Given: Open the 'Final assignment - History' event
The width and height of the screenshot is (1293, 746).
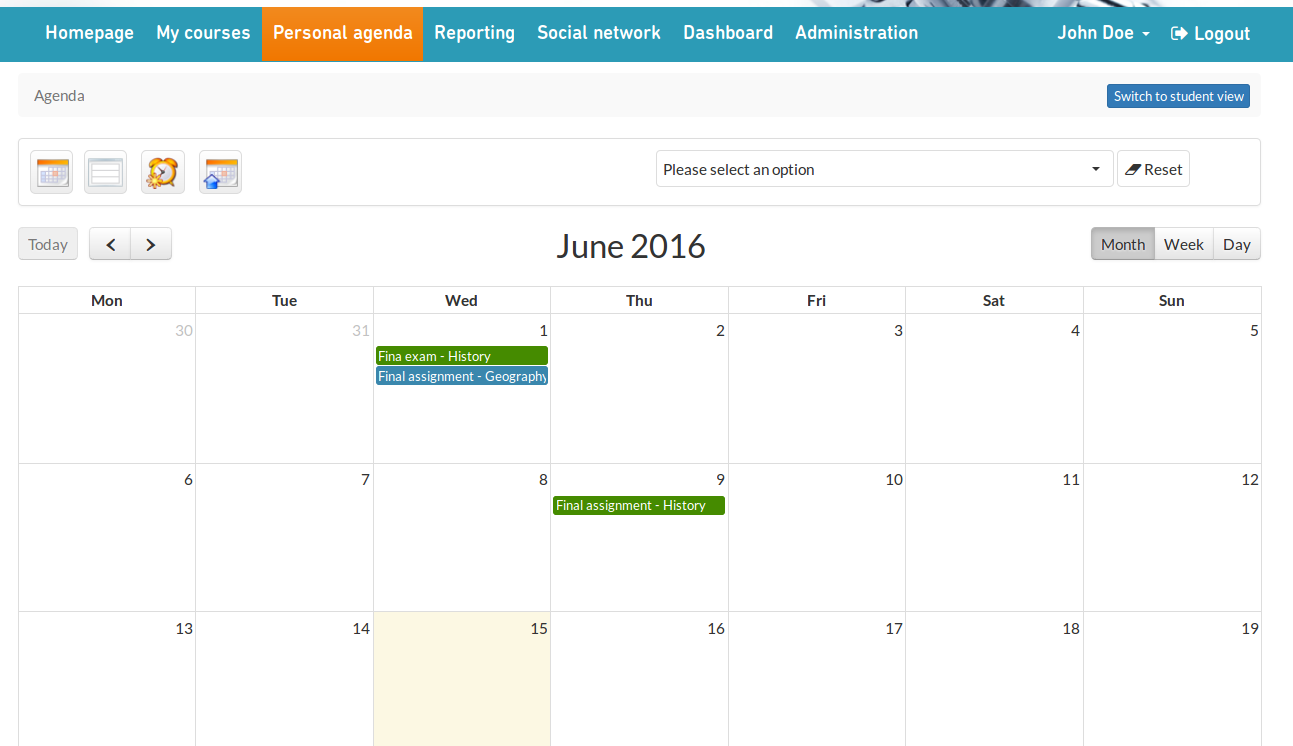Looking at the screenshot, I should pos(638,506).
